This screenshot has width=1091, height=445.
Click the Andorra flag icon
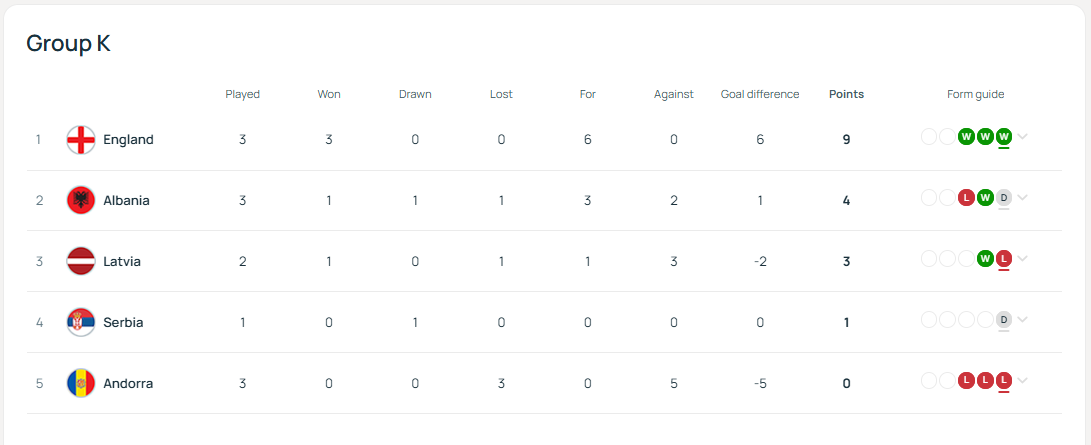[x=81, y=383]
